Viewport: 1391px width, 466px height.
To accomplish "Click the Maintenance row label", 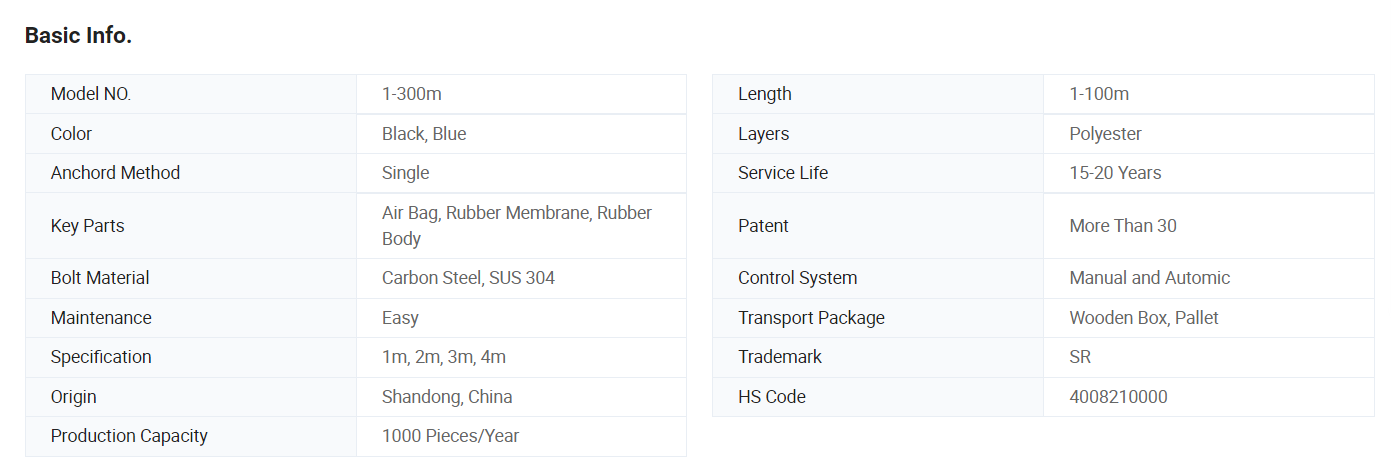I will (101, 318).
